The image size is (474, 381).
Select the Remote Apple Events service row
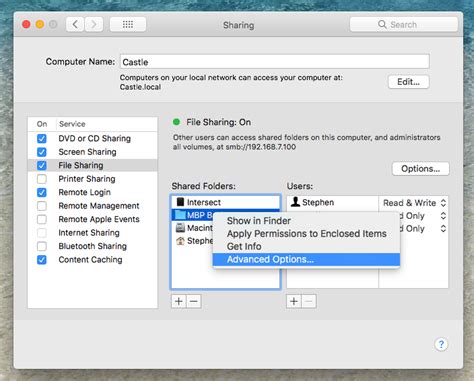click(93, 219)
